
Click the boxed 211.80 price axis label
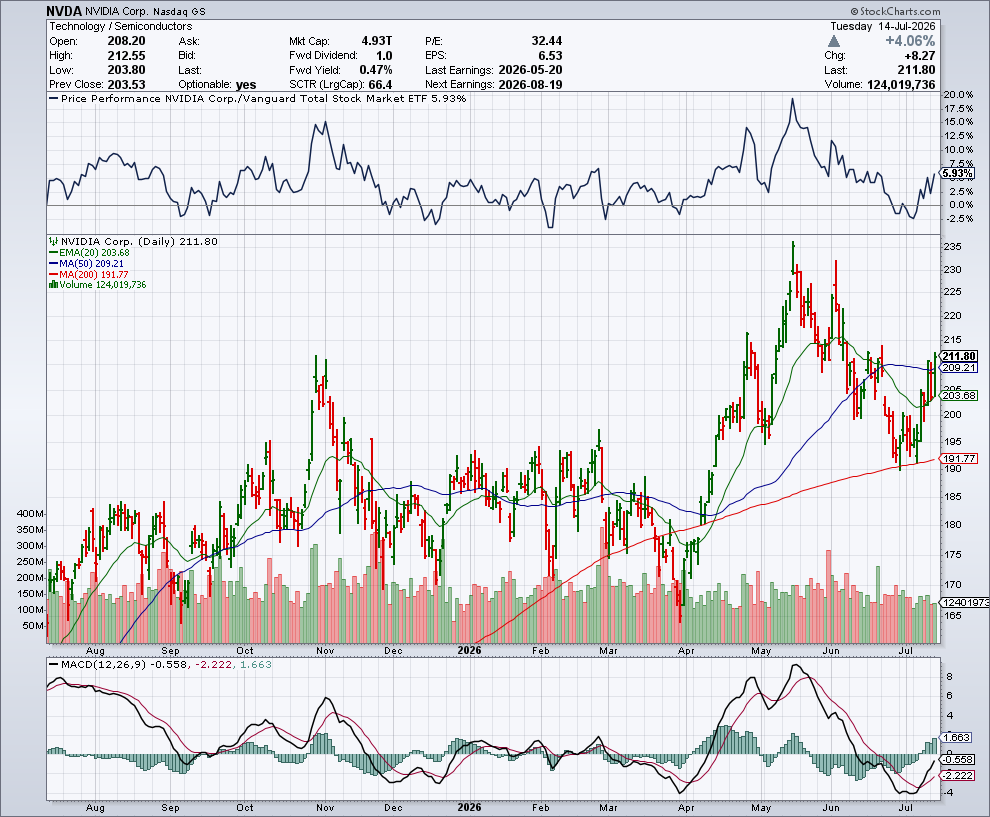point(960,356)
